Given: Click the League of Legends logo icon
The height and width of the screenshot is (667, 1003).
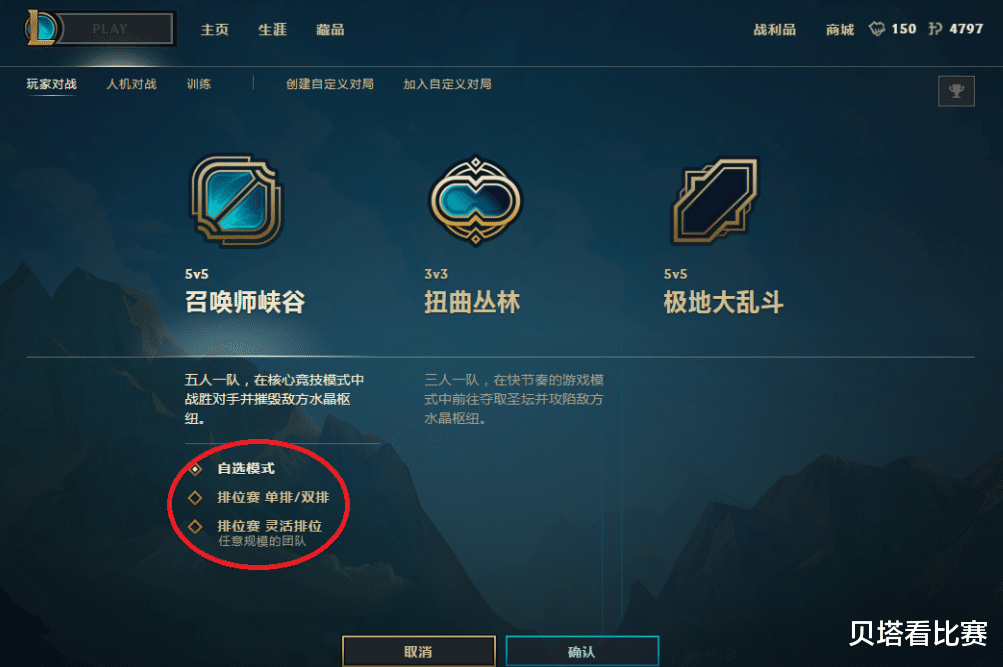Looking at the screenshot, I should pos(41,28).
